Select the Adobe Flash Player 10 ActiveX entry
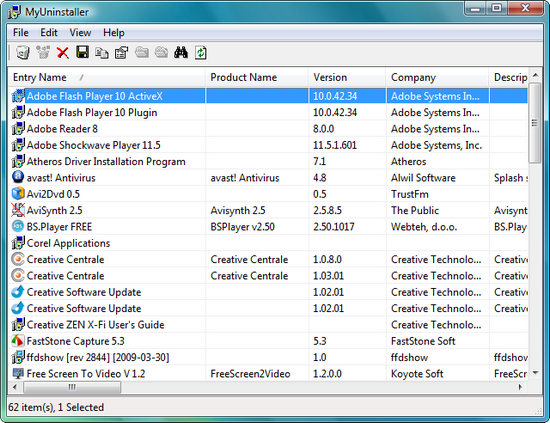 [x=95, y=96]
